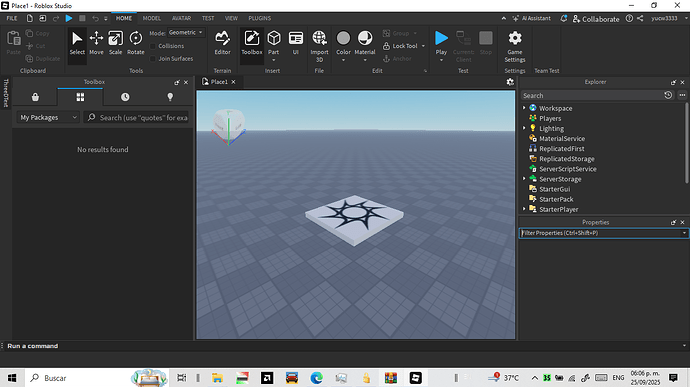Open the notifications bell

(563, 18)
